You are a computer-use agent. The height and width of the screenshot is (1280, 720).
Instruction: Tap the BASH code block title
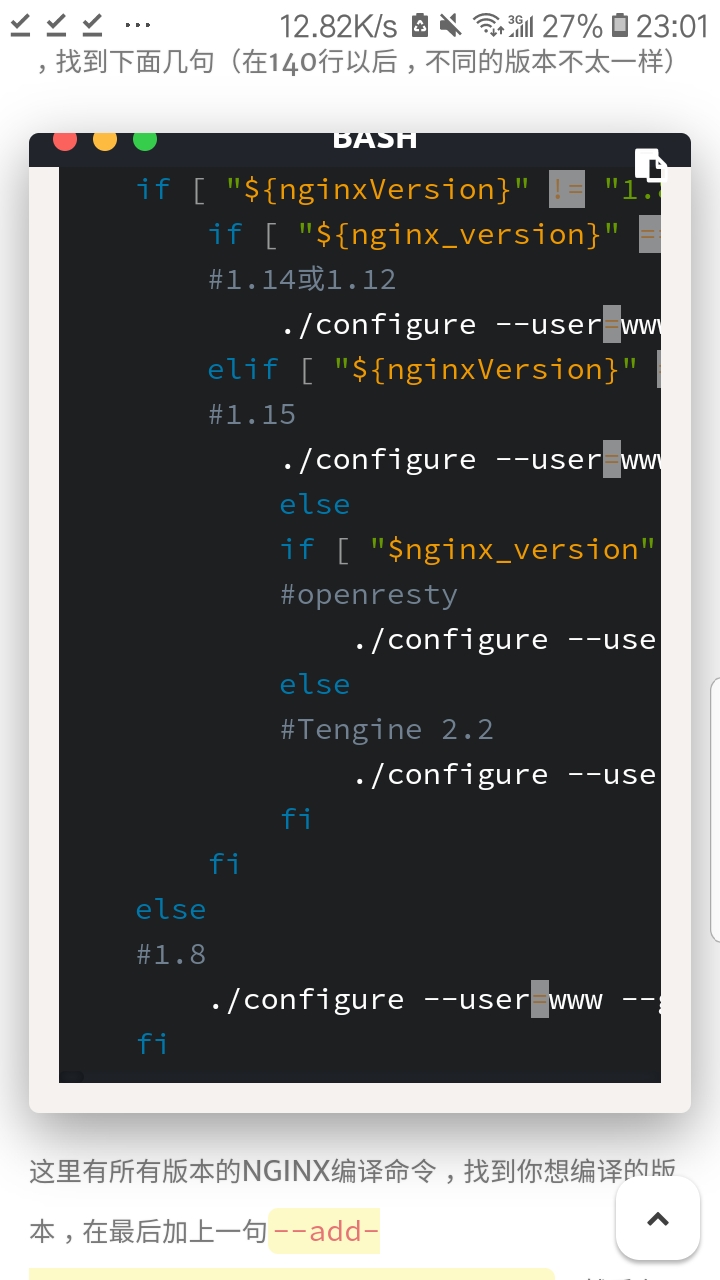pyautogui.click(x=374, y=140)
